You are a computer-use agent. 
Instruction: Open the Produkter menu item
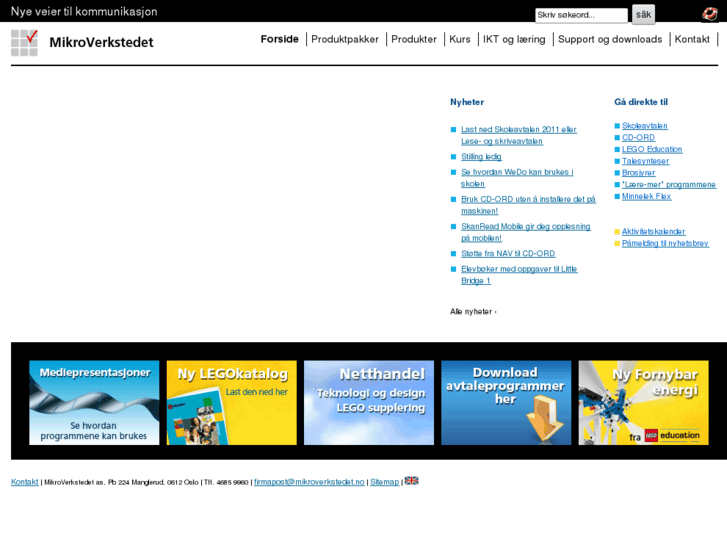pyautogui.click(x=414, y=39)
